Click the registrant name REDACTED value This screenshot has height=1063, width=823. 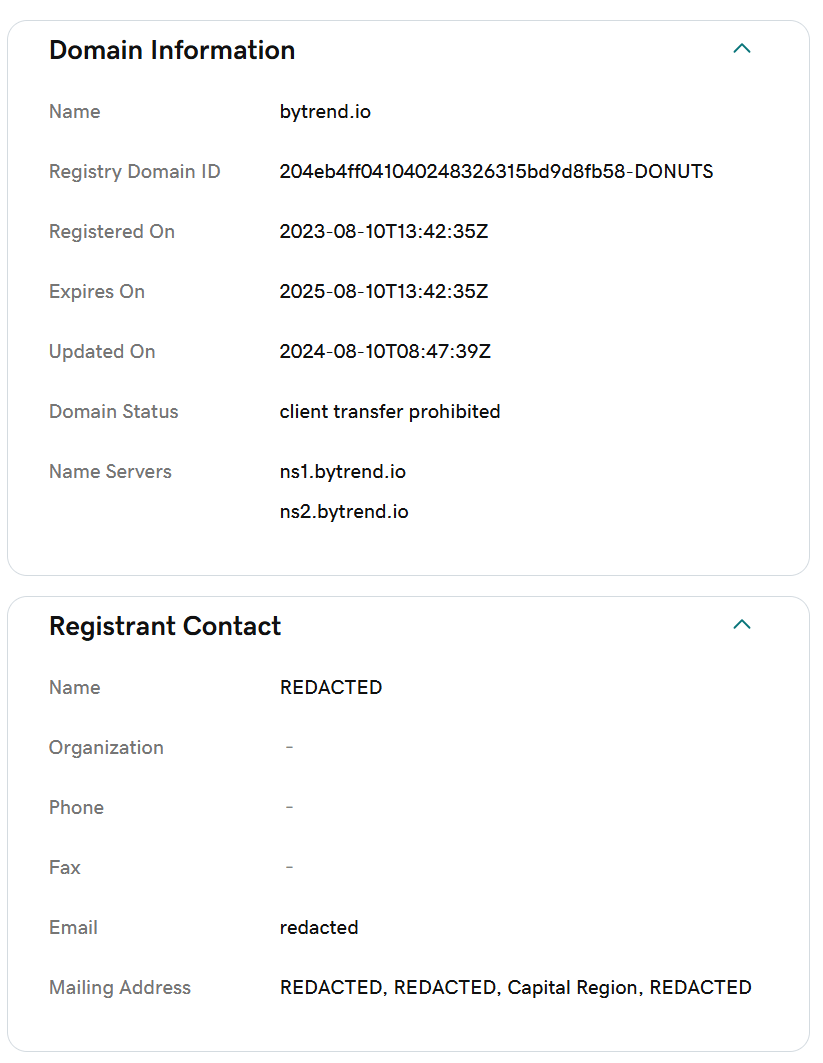331,688
